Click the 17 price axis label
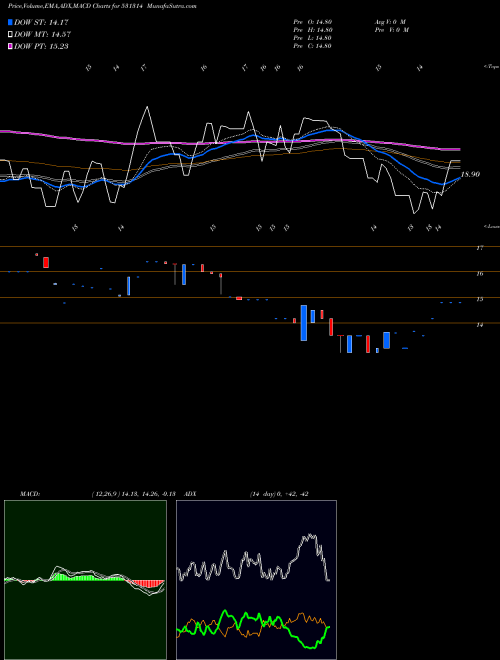This screenshot has width=500, height=660. pos(479,248)
